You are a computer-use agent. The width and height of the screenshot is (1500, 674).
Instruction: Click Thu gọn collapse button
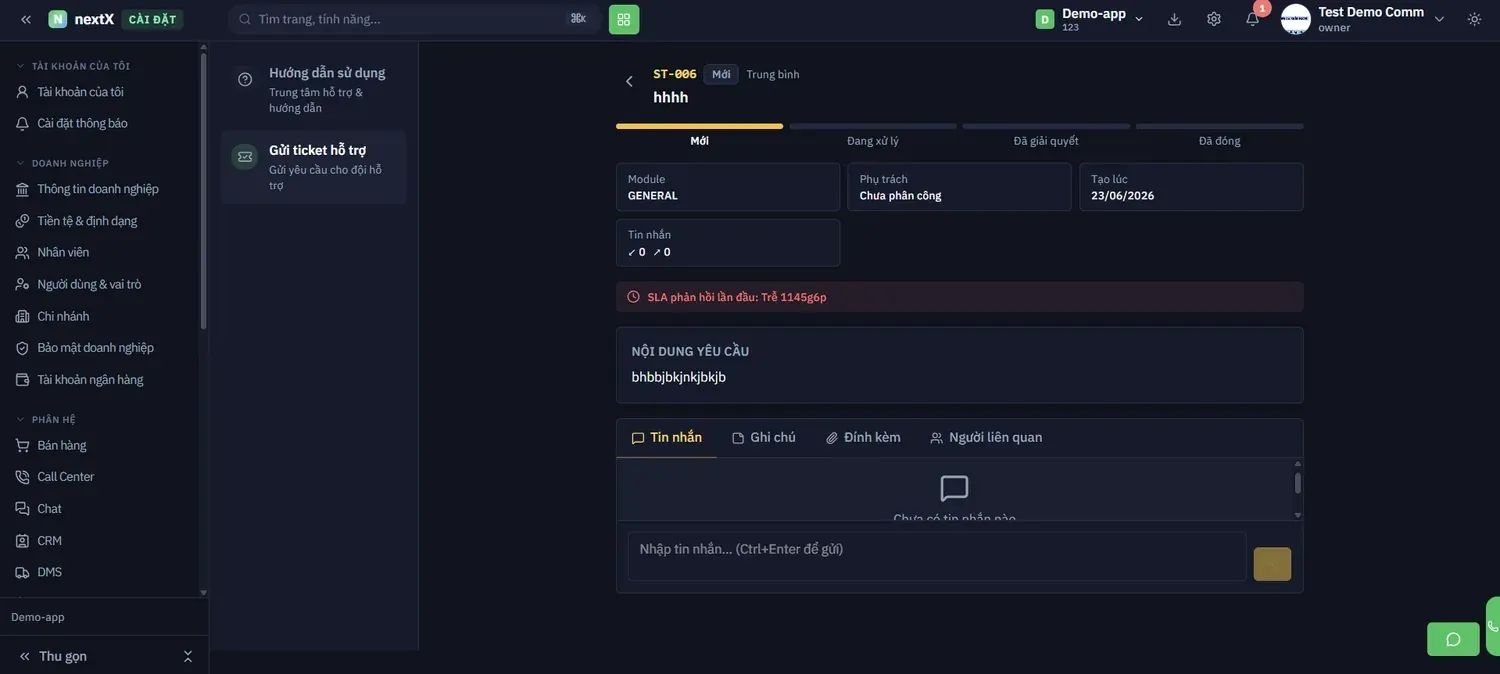(53, 657)
